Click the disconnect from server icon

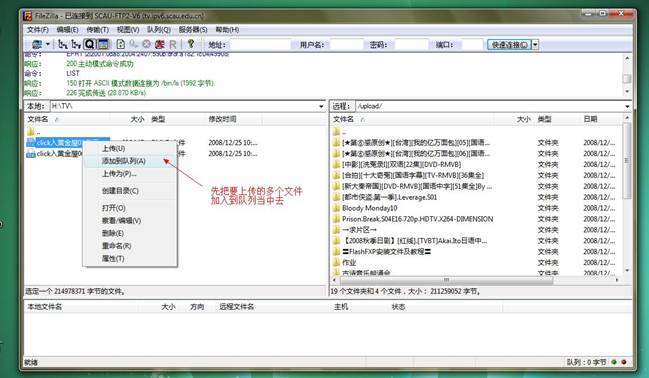click(159, 44)
